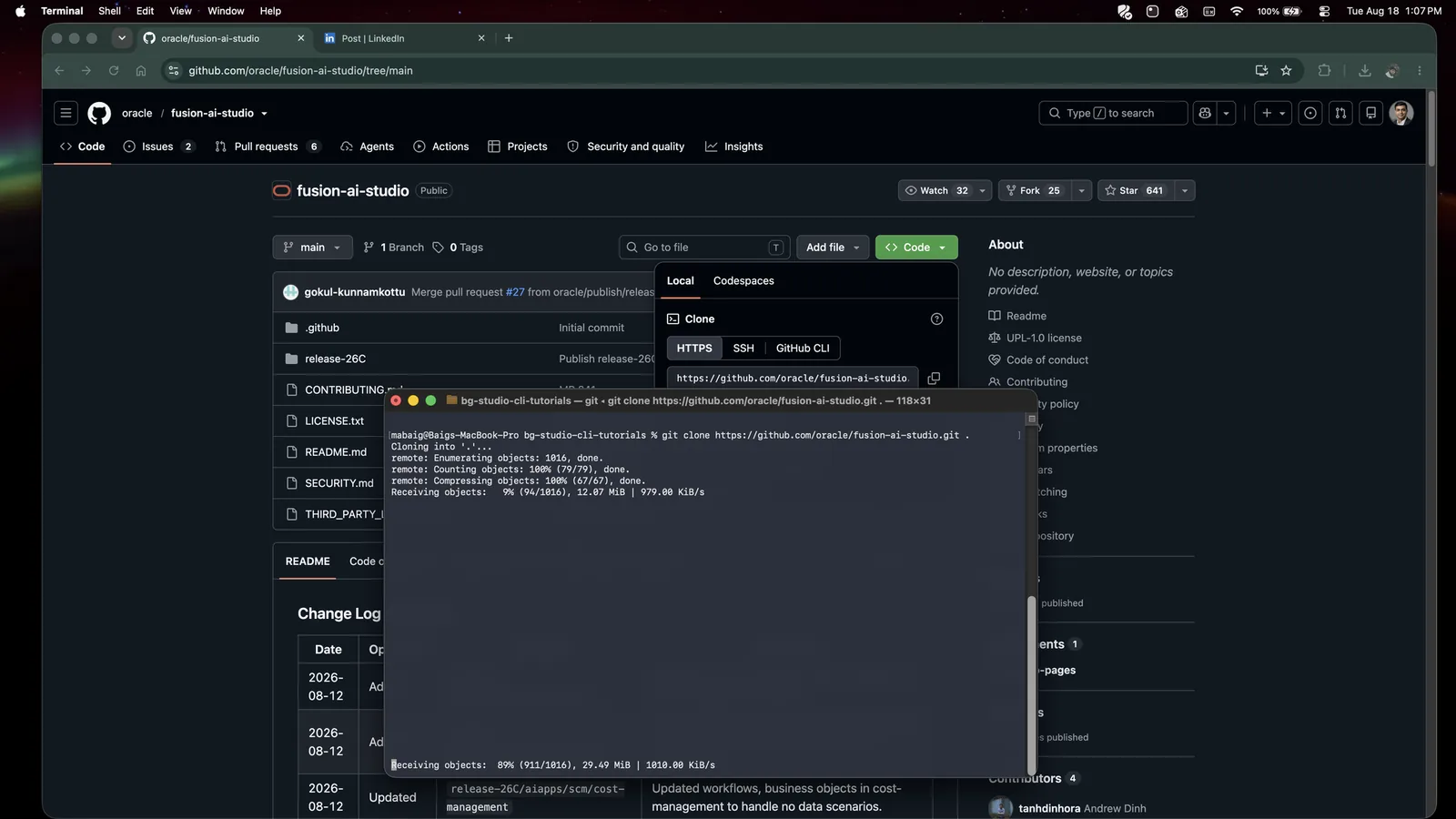Click the GitHub logo home icon
The image size is (1456, 819).
click(x=99, y=113)
